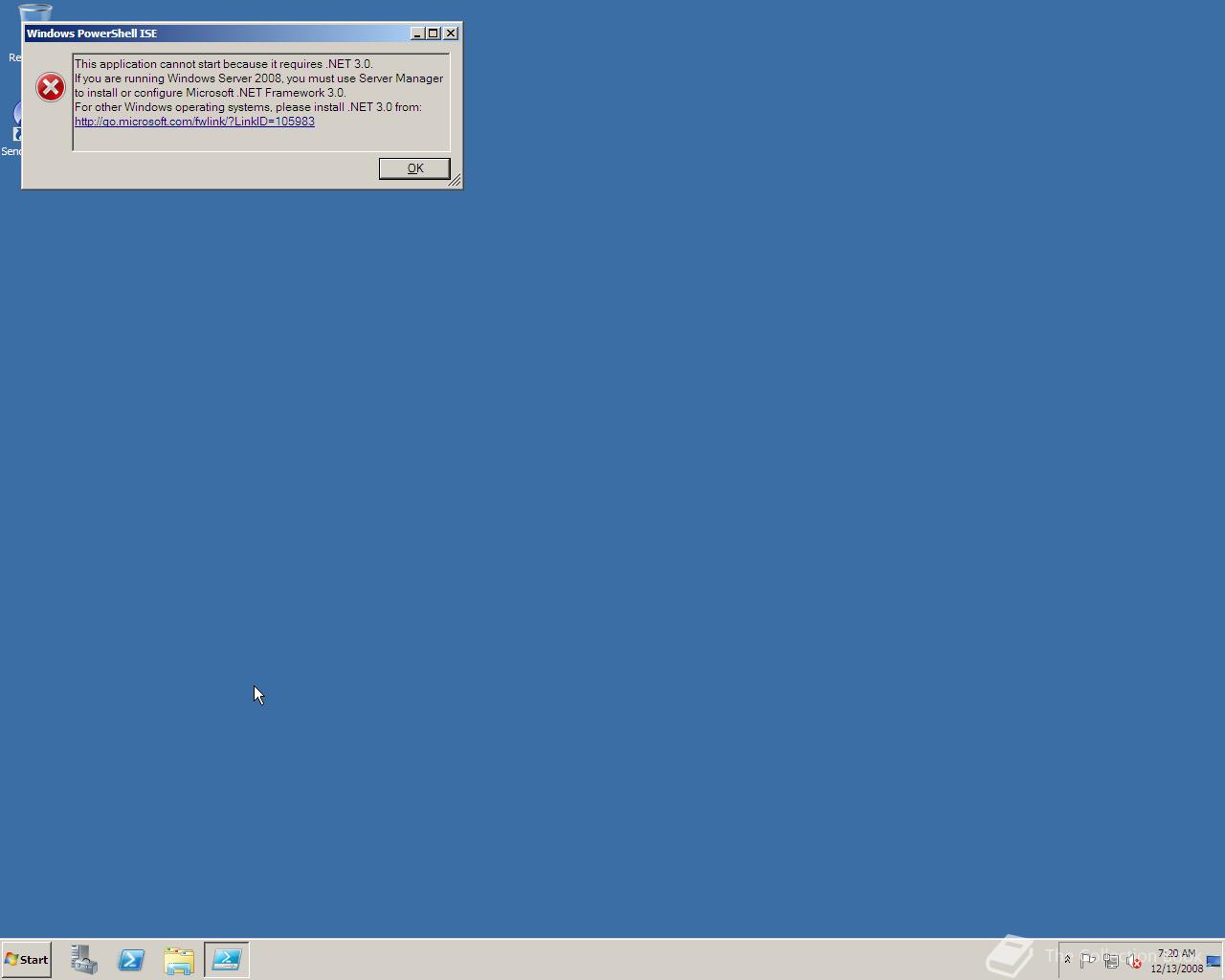Close the Windows PowerShell ISE dialog
The height and width of the screenshot is (980, 1225).
pyautogui.click(x=451, y=33)
